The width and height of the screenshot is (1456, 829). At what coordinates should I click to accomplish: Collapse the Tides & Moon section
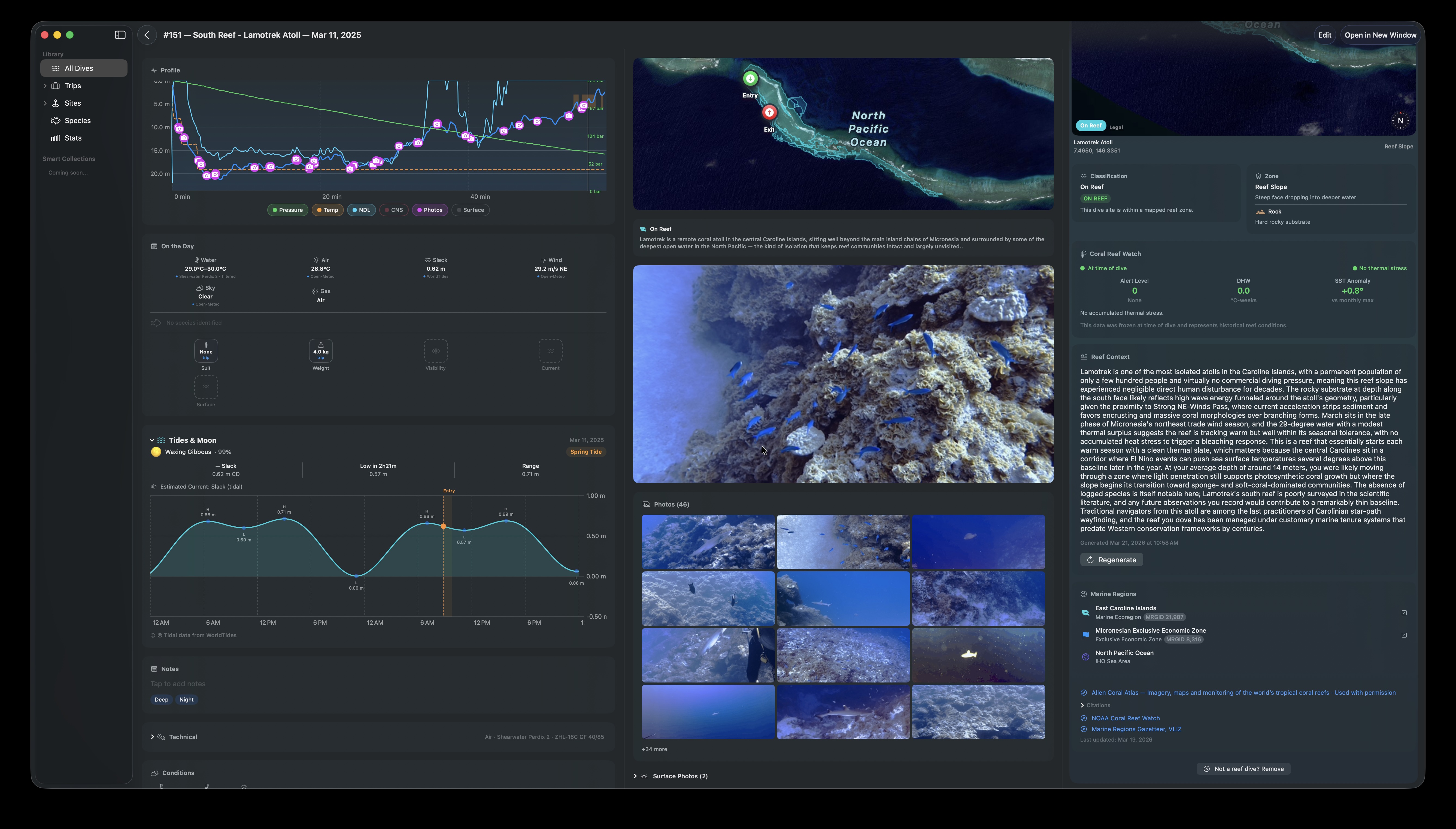point(152,440)
